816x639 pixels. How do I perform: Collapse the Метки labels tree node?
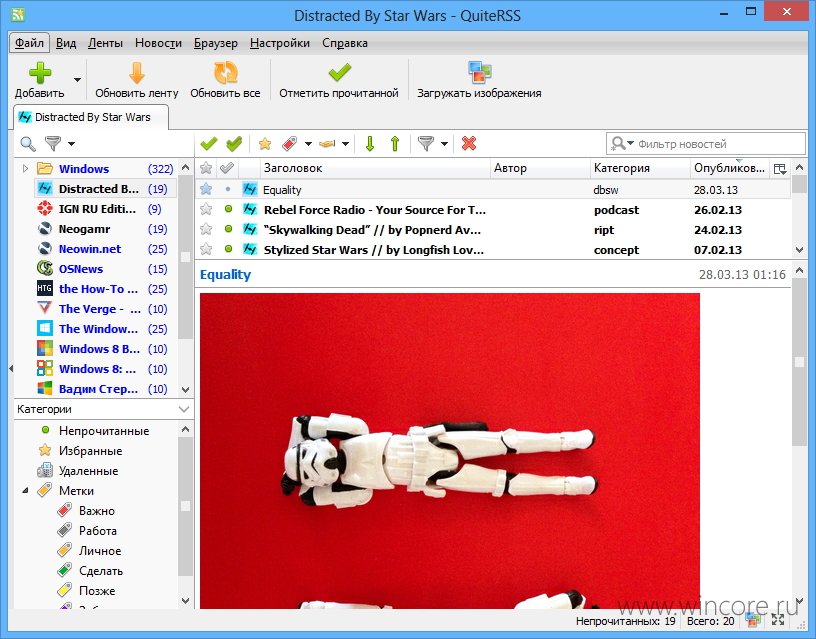coord(25,491)
